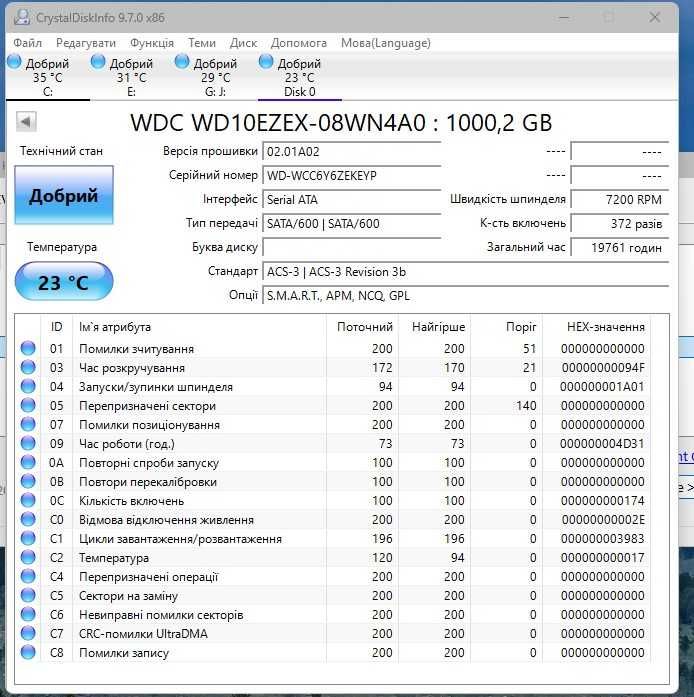Click the CrystalDiskInfo app icon in title bar
Image resolution: width=694 pixels, height=697 pixels.
(21, 17)
